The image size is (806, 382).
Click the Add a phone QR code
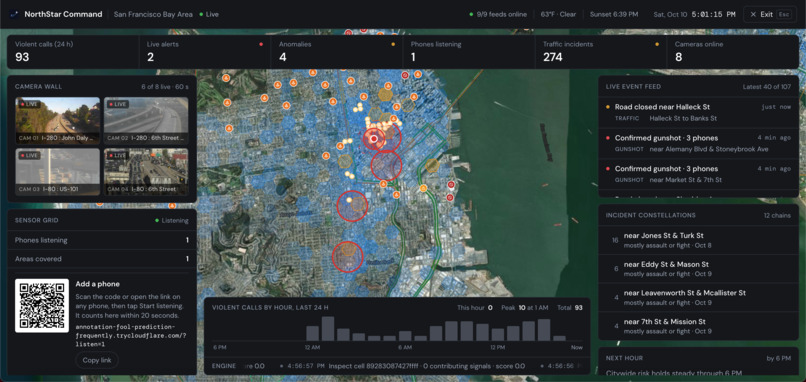point(42,305)
